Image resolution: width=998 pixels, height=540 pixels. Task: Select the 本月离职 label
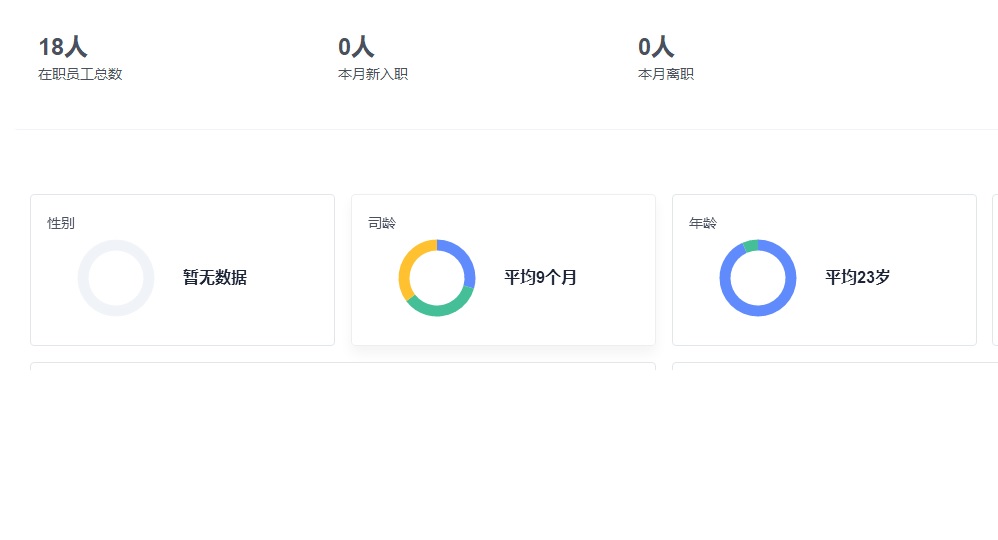tap(666, 75)
